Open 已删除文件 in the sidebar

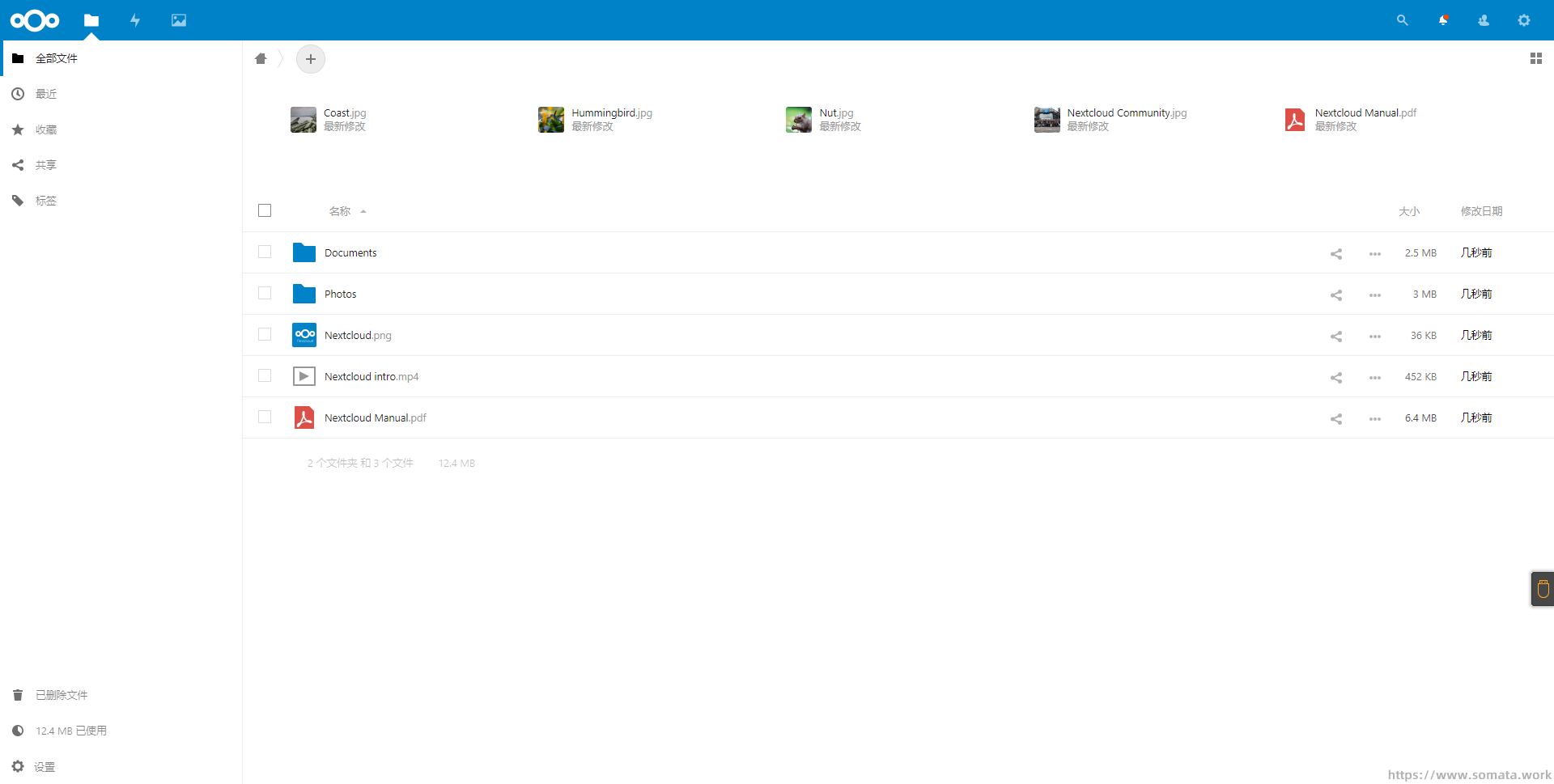(x=121, y=695)
